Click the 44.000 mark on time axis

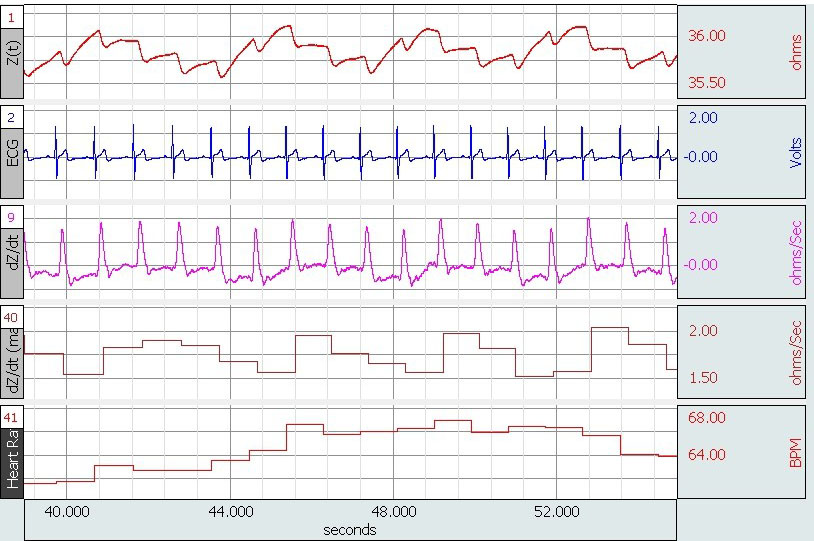pos(230,511)
